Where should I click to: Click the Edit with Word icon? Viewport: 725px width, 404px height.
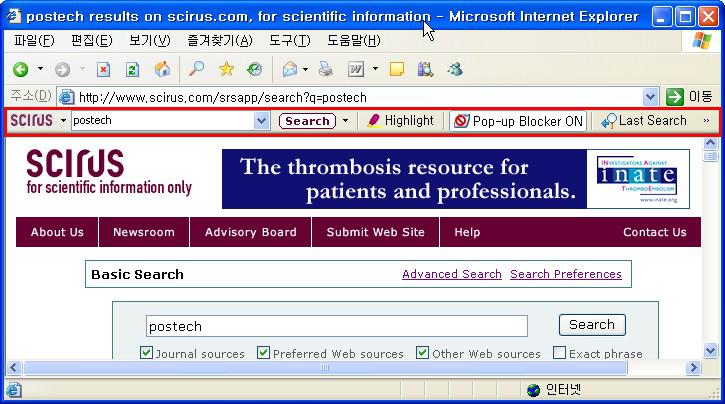click(x=356, y=69)
